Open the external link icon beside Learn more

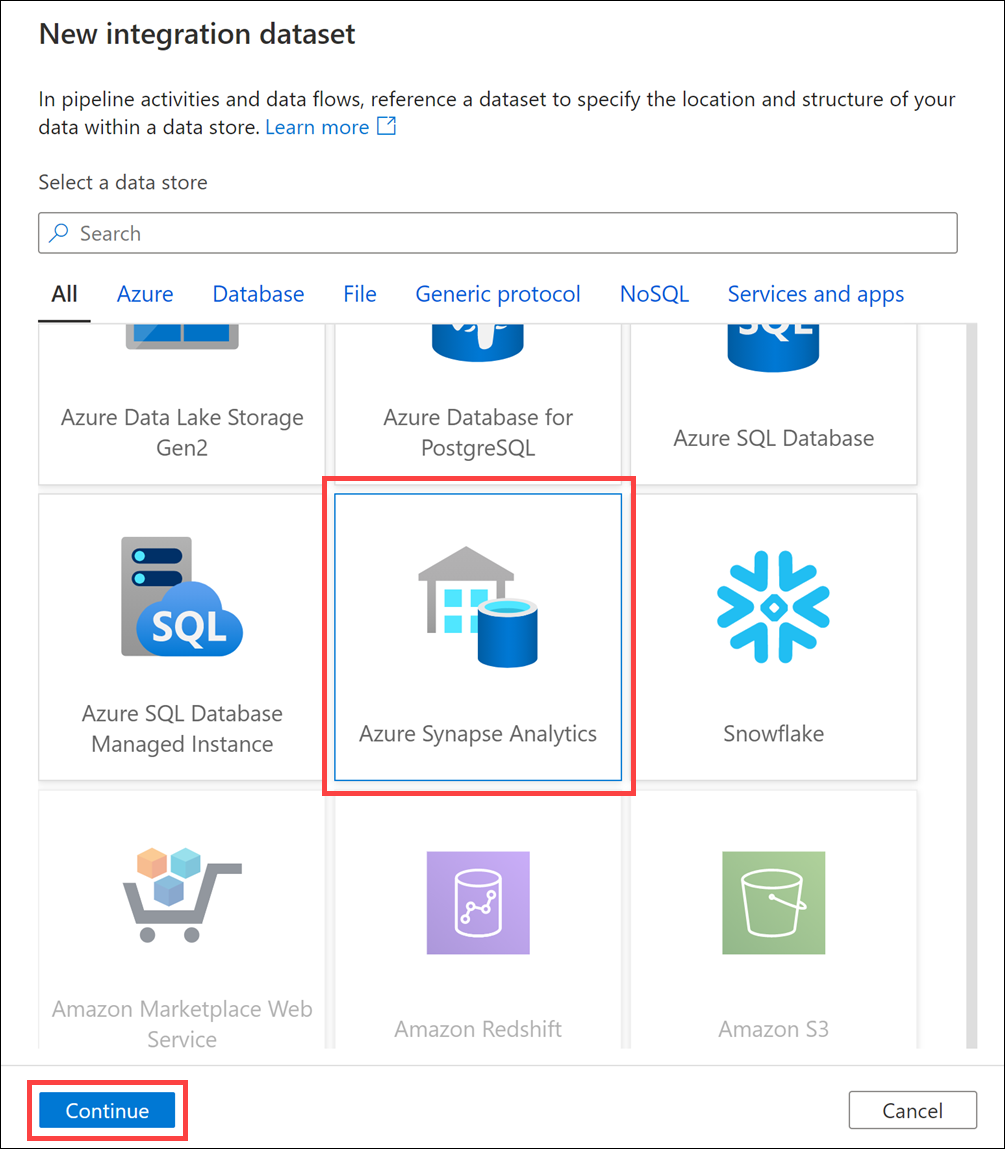[x=386, y=126]
